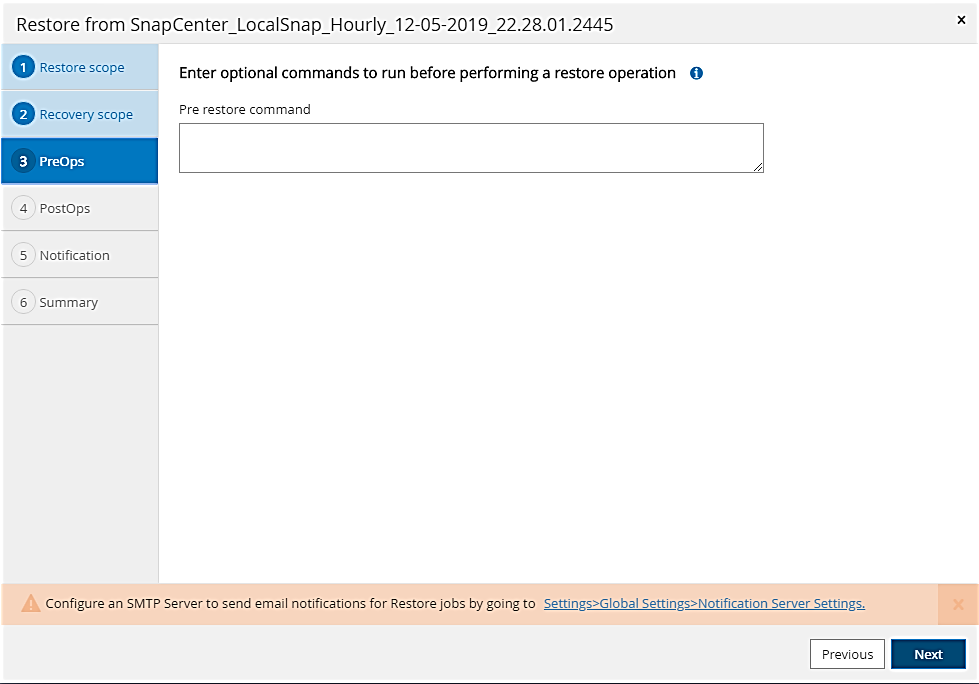The width and height of the screenshot is (979, 684).
Task: Dismiss the SMTP notification banner
Action: click(958, 604)
